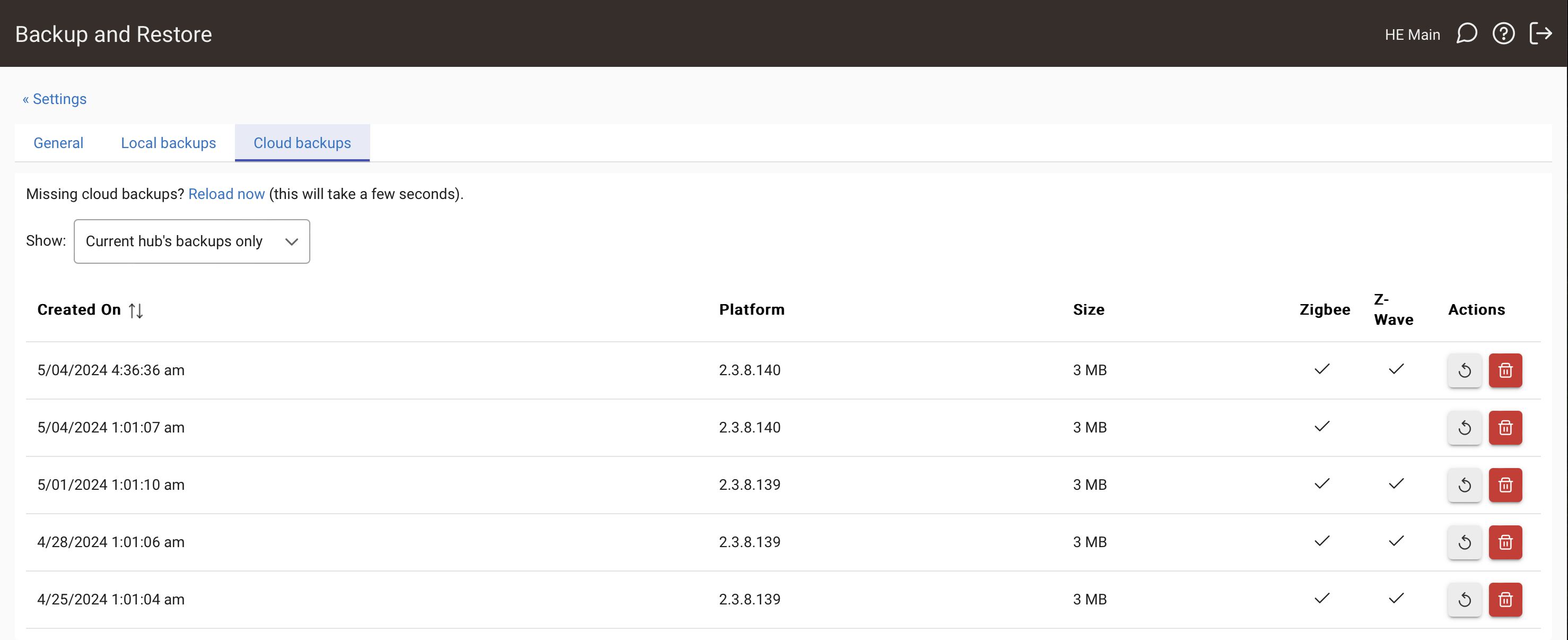This screenshot has height=640, width=1568.
Task: Click the HE Main hub name
Action: [x=1412, y=34]
